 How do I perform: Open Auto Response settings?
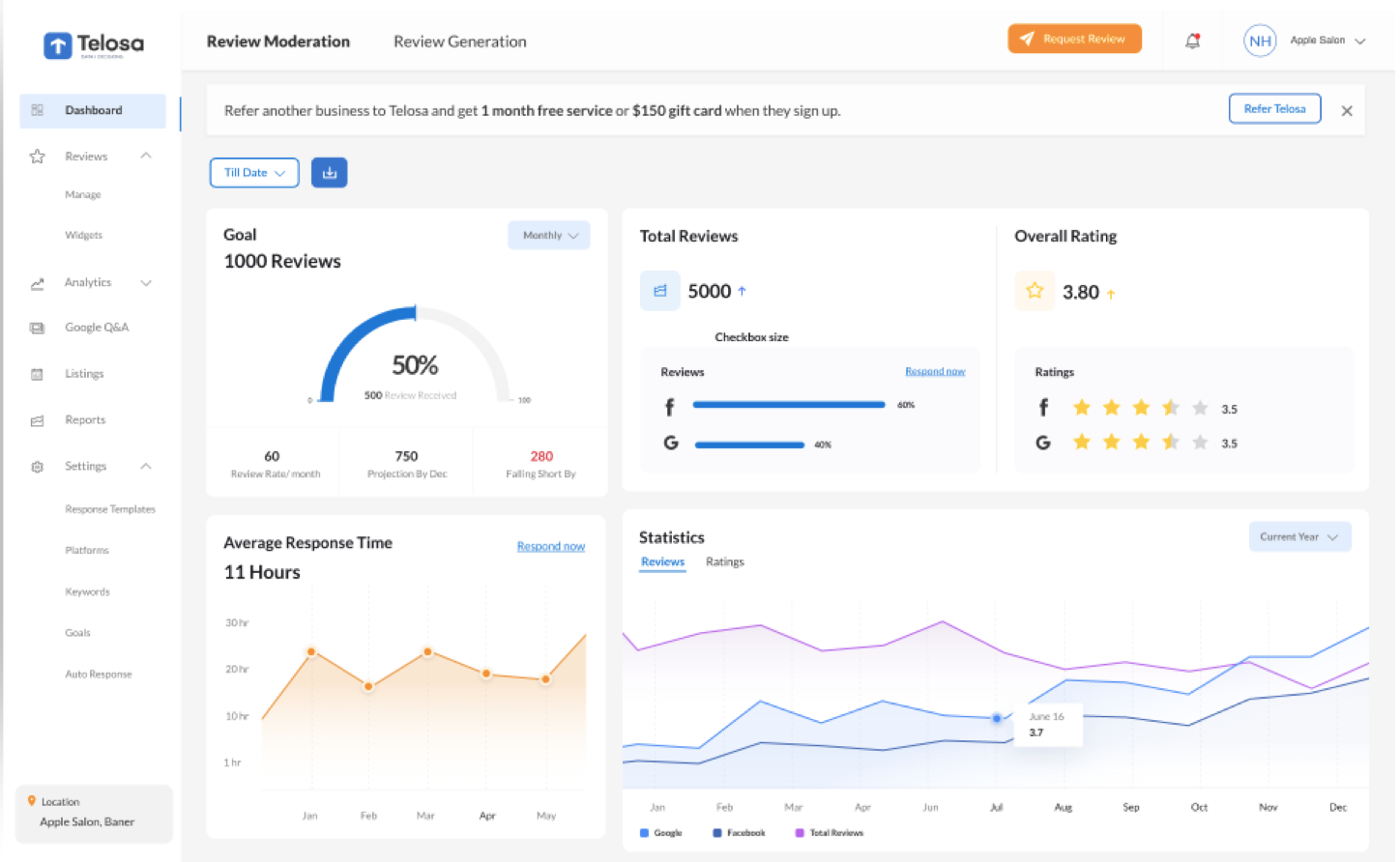(x=99, y=675)
